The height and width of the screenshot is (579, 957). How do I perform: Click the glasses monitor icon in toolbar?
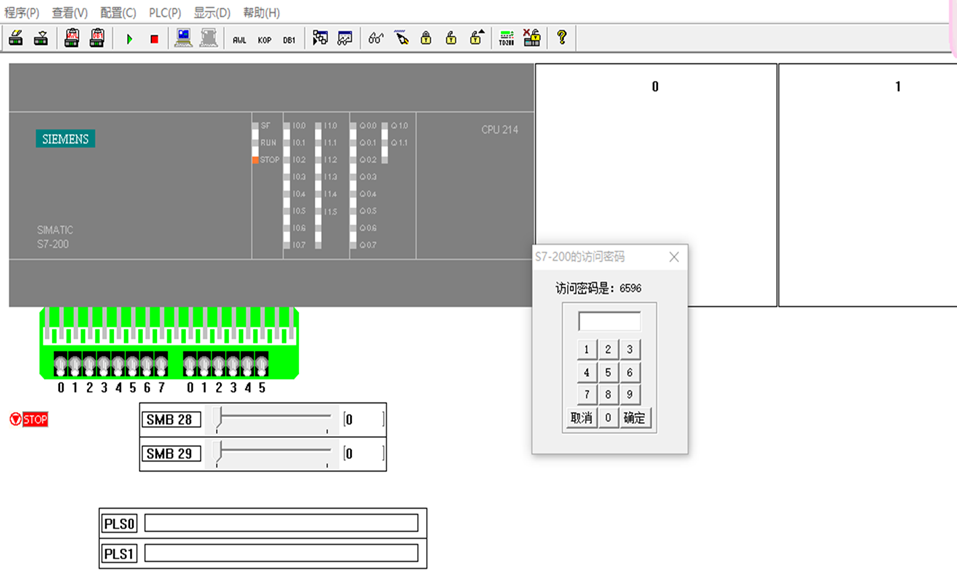(376, 38)
